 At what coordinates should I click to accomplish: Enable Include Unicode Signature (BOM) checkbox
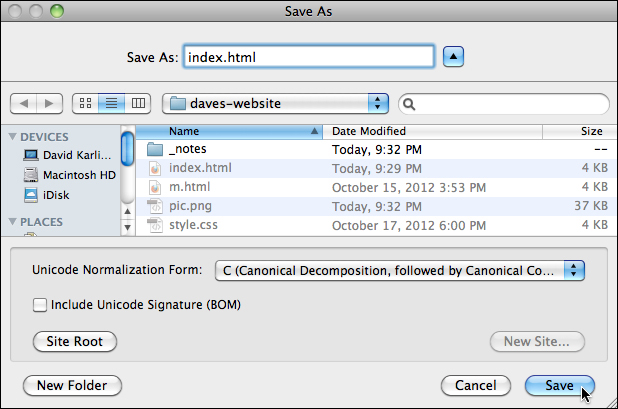pos(41,305)
